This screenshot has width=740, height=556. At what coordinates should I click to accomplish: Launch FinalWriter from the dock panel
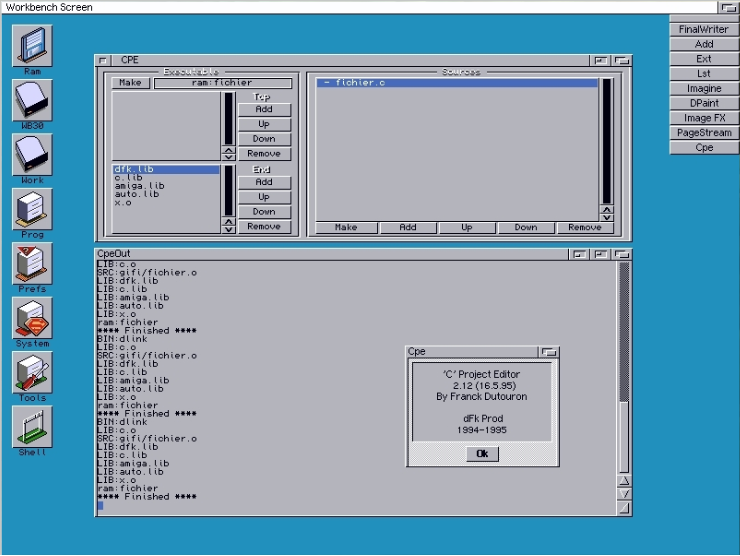[704, 29]
